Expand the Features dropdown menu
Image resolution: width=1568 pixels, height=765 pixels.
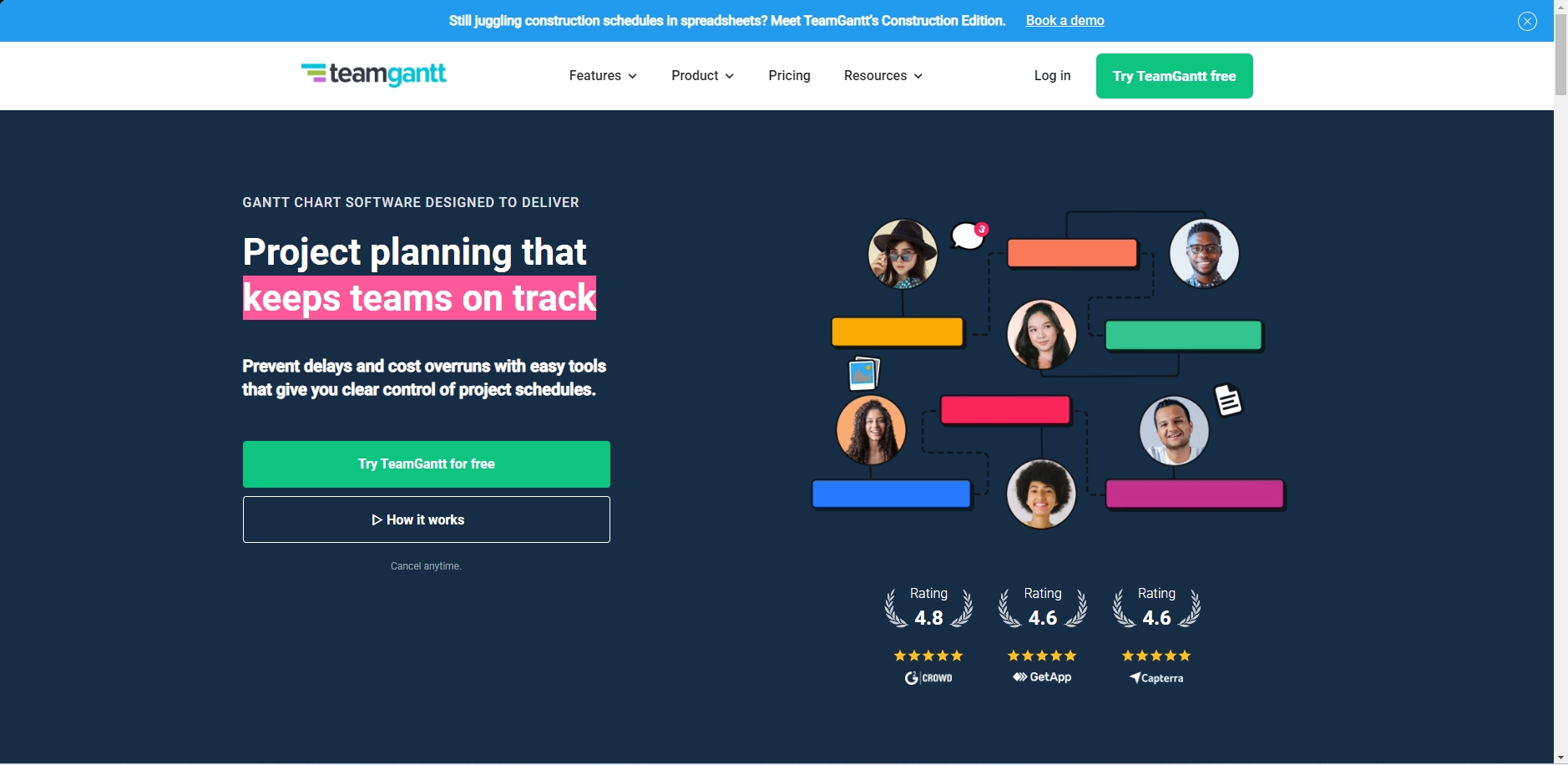click(603, 76)
